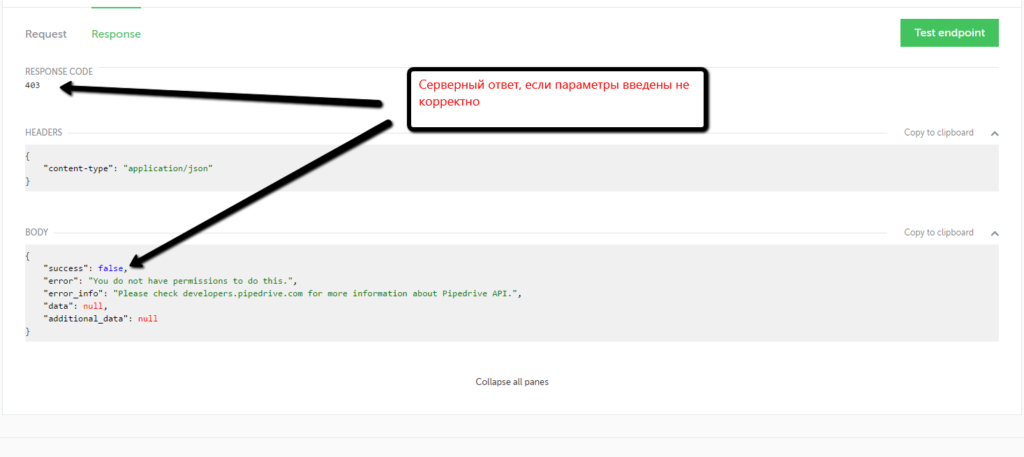Select the 403 response code value
Viewport: 1024px width, 457px height.
click(x=33, y=86)
